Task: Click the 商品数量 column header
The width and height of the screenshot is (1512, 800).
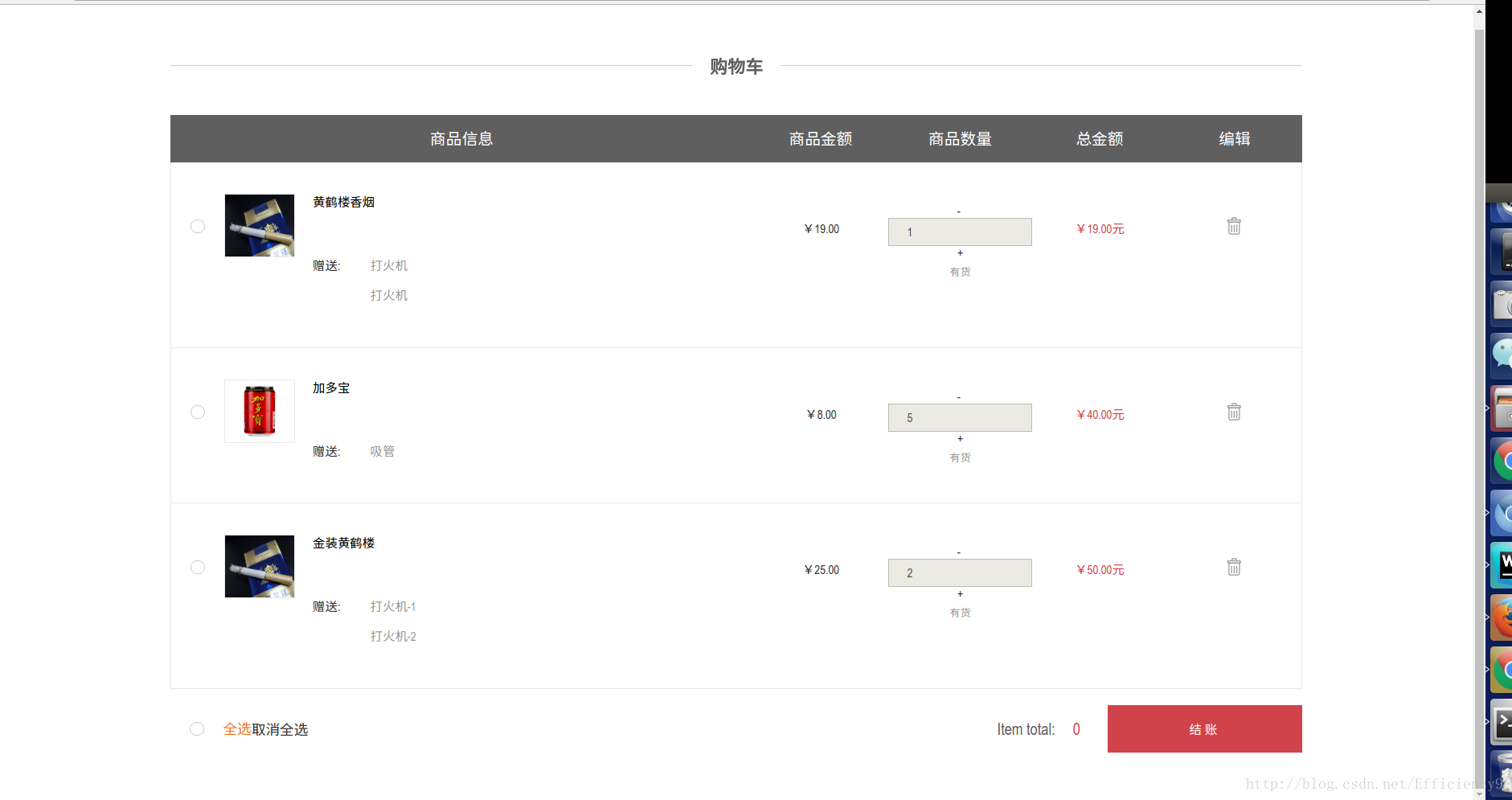Action: pos(960,139)
